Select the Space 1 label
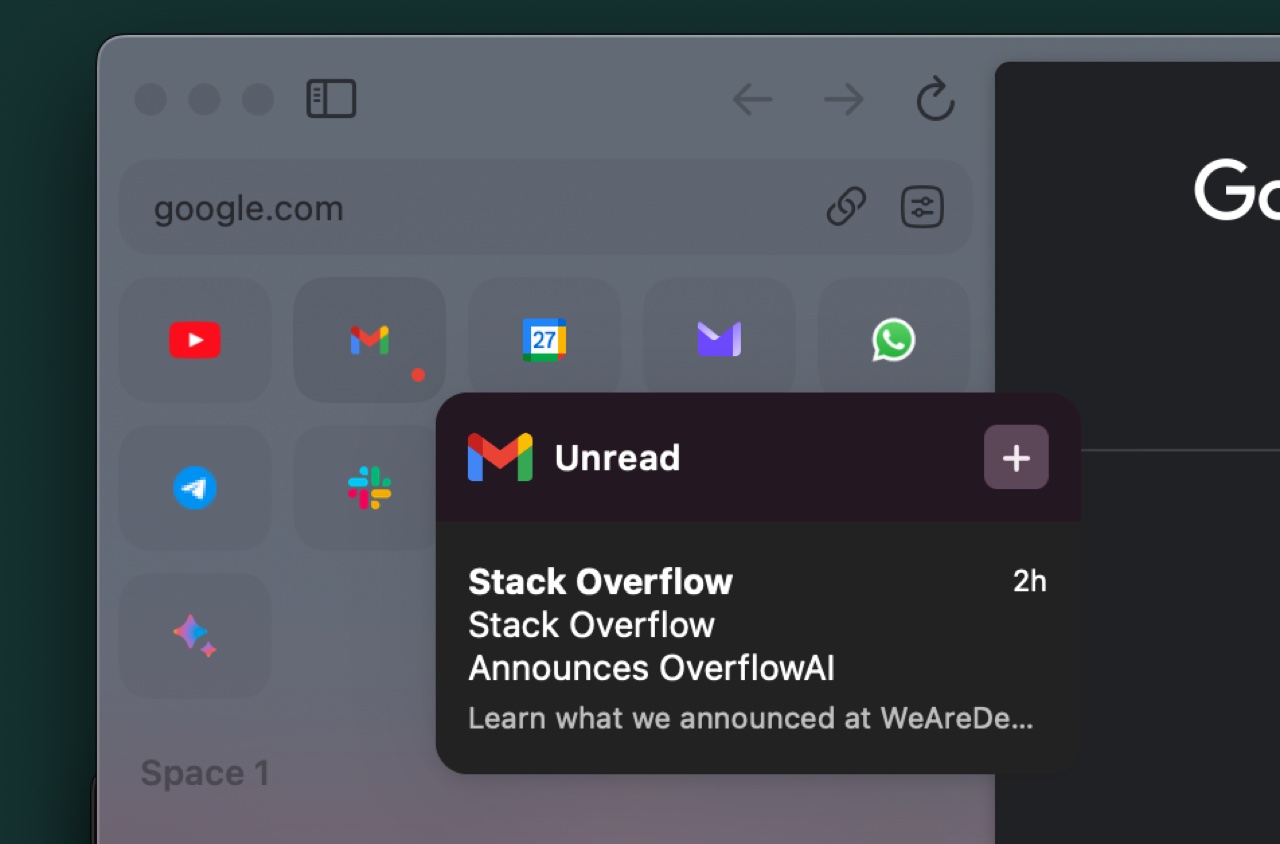This screenshot has width=1280, height=844. 205,773
